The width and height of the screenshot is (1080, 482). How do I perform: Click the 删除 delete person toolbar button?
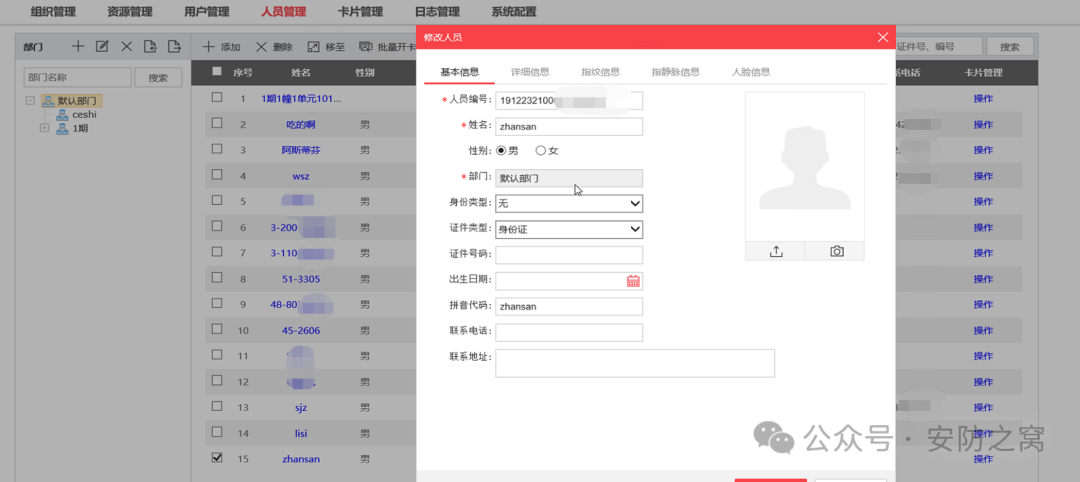pyautogui.click(x=274, y=47)
